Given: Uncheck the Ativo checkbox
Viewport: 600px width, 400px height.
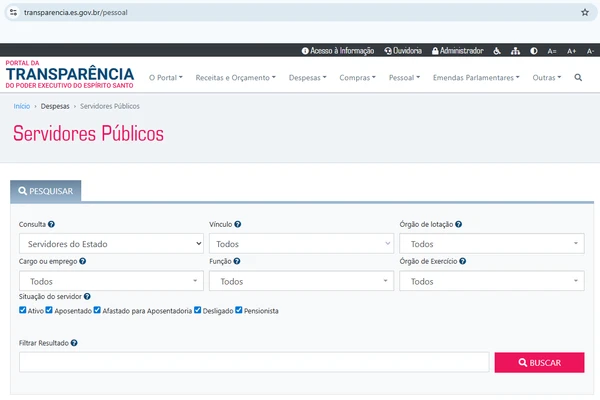Looking at the screenshot, I should (x=23, y=311).
